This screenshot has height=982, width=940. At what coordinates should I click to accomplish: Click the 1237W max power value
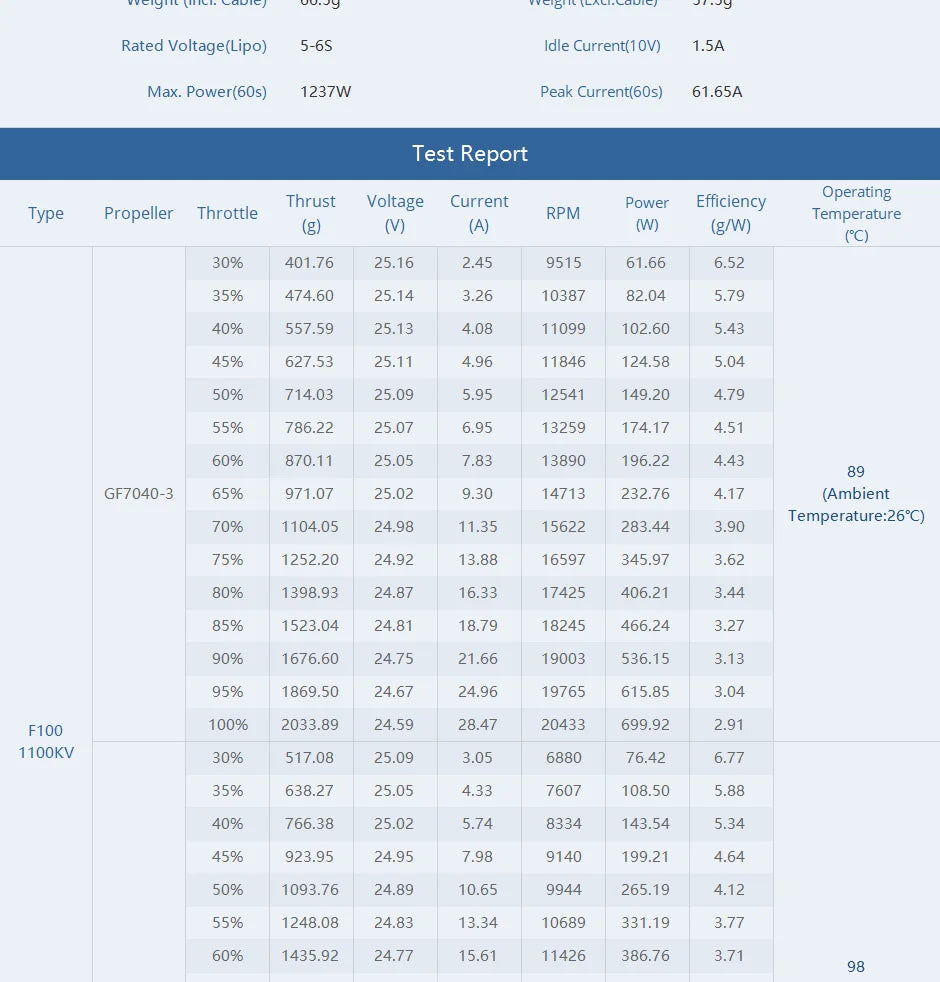(326, 92)
